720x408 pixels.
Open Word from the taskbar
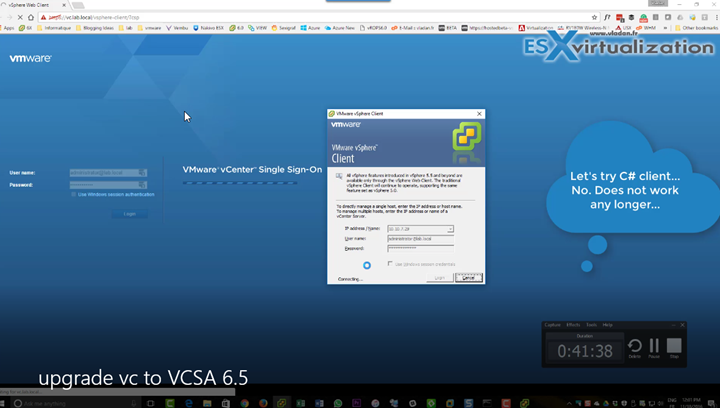[319, 403]
